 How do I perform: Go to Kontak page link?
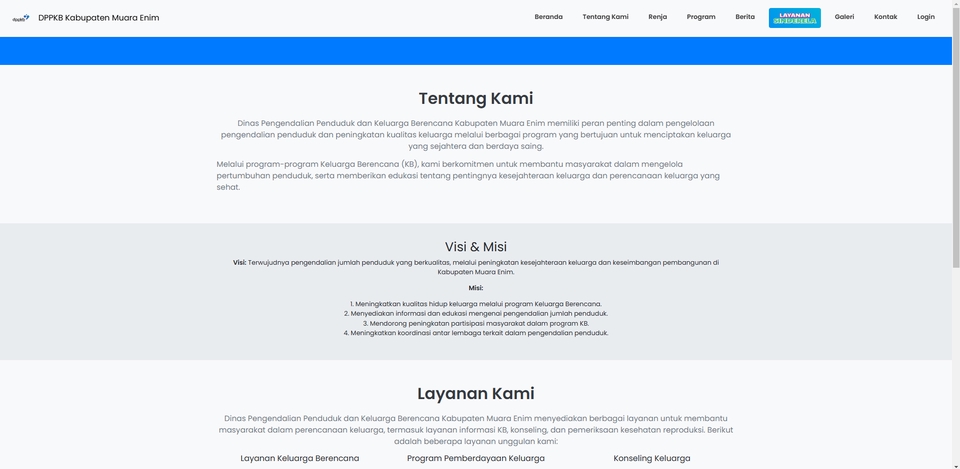point(885,17)
